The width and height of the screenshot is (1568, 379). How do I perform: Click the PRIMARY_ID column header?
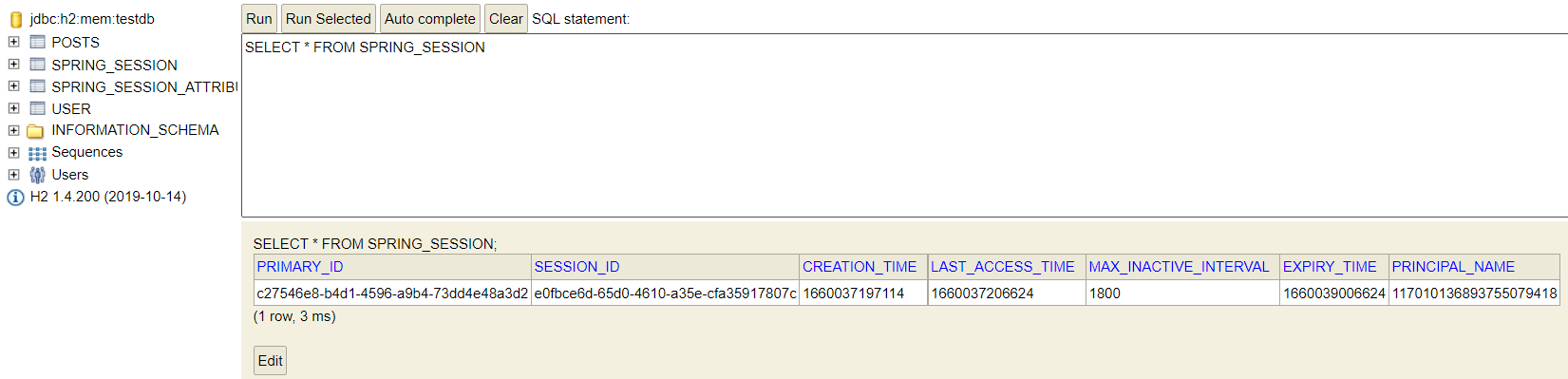pos(392,267)
